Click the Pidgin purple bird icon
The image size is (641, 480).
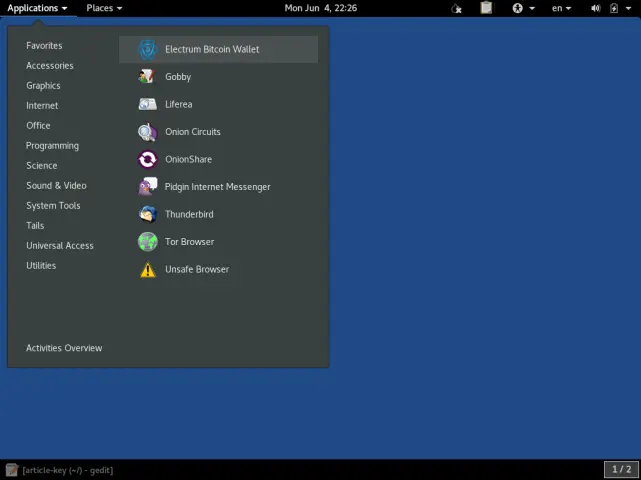(148, 187)
